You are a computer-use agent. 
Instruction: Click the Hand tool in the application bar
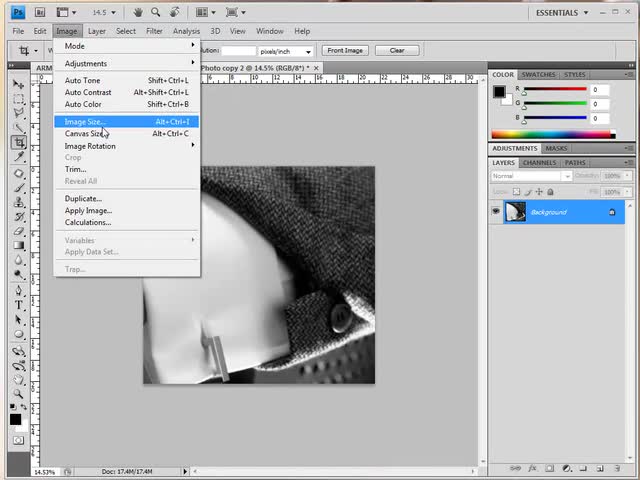pyautogui.click(x=138, y=13)
